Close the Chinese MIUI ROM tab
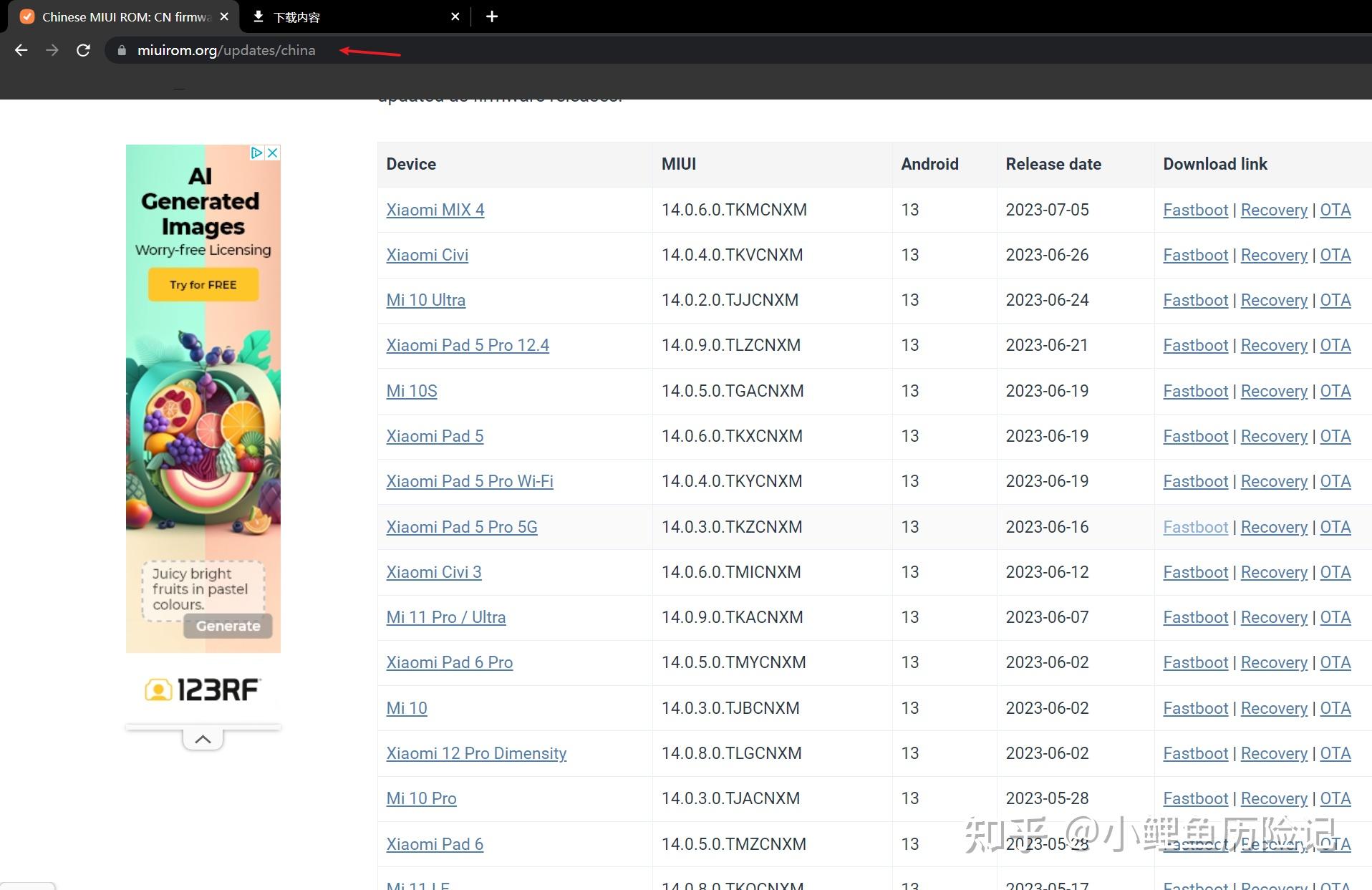Screen dimensions: 1372x890 click(224, 16)
